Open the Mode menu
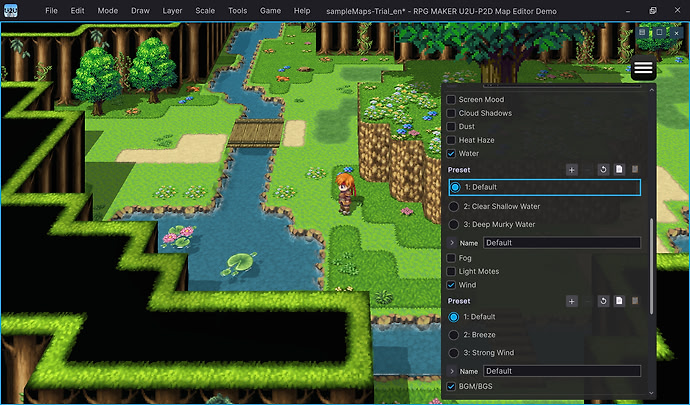 [x=108, y=11]
